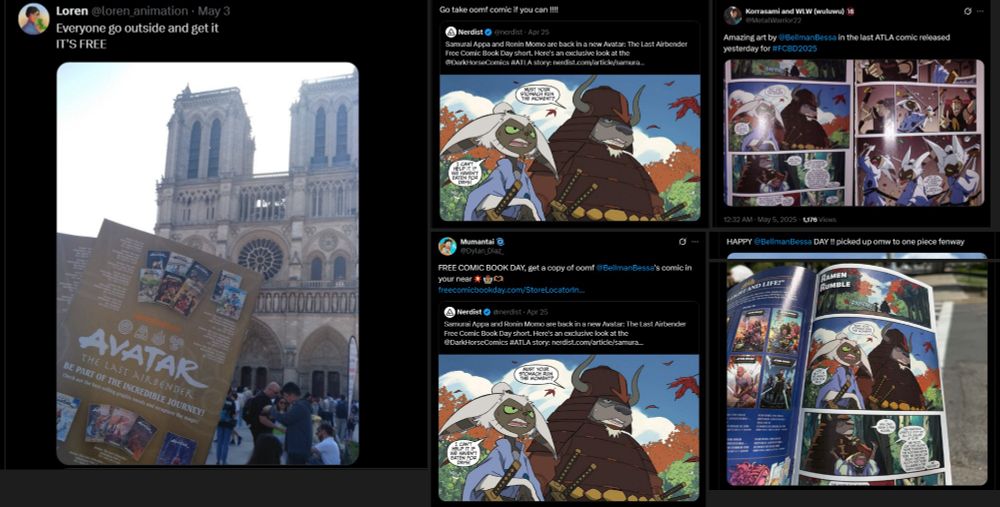The width and height of the screenshot is (1000, 507).
Task: Open the Appa and Momo image under Mumantai's tweet
Action: click(569, 428)
